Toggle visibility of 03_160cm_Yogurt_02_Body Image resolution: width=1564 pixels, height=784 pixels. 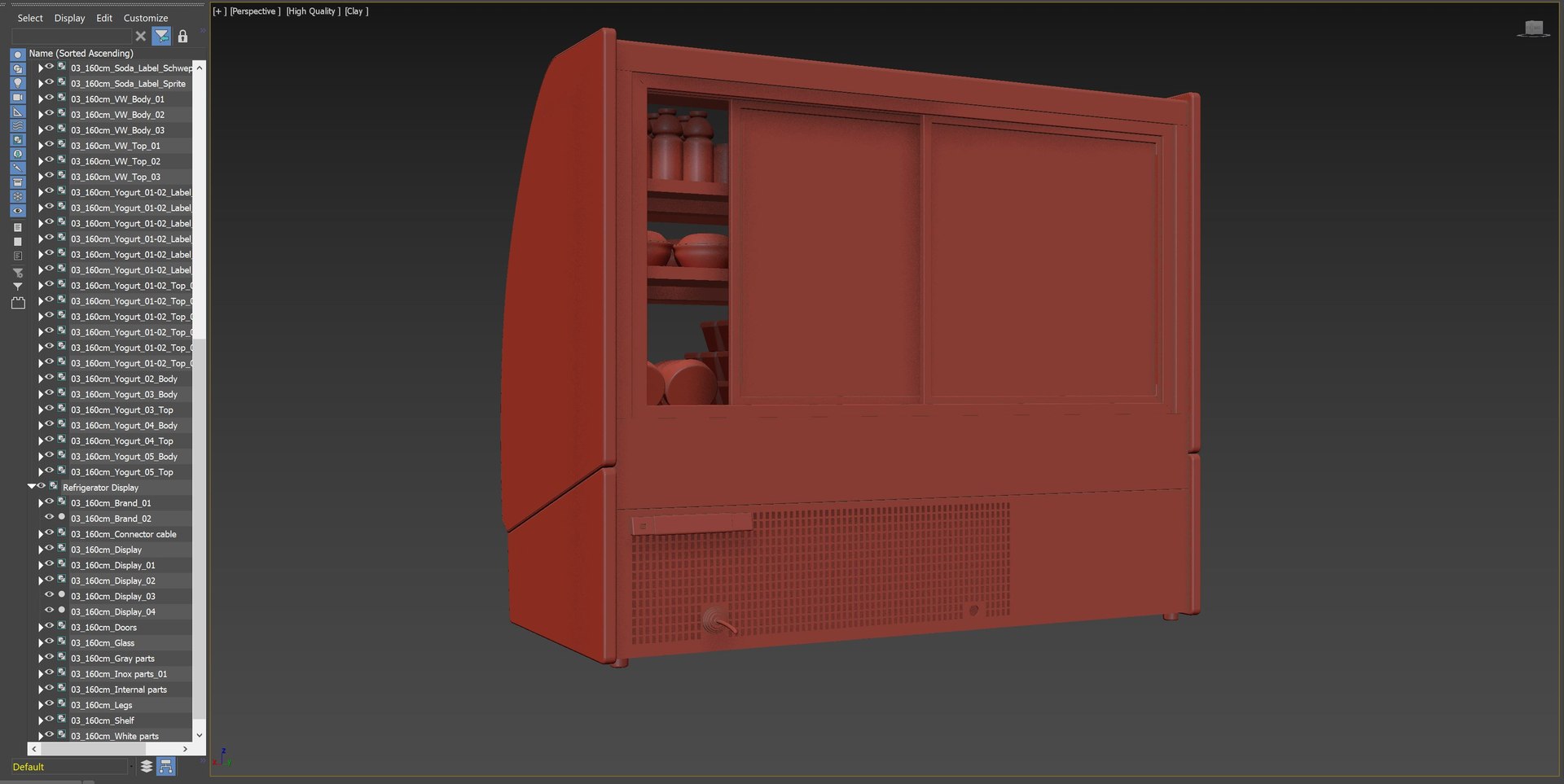tap(49, 377)
